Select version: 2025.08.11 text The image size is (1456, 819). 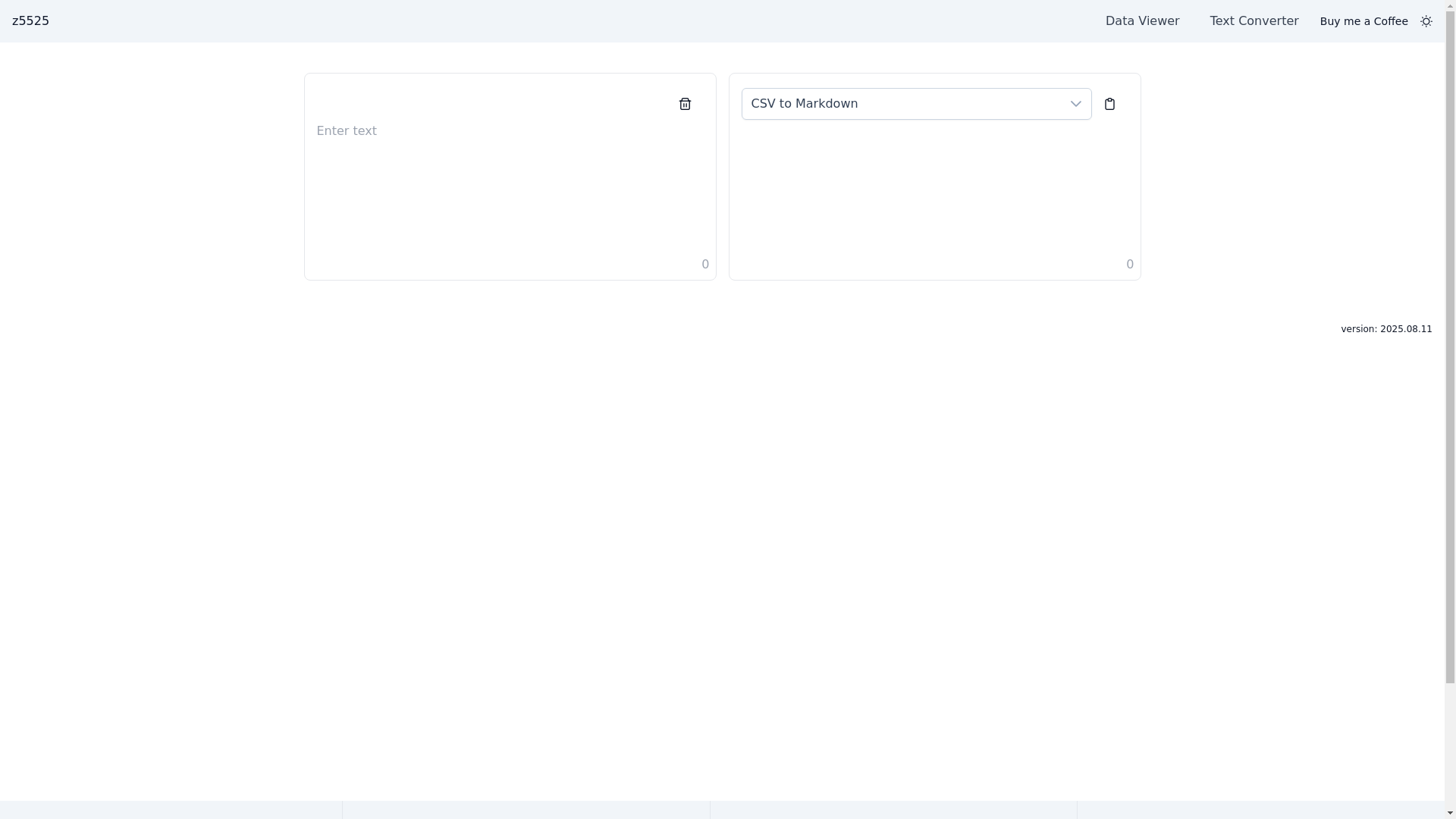[x=1386, y=329]
